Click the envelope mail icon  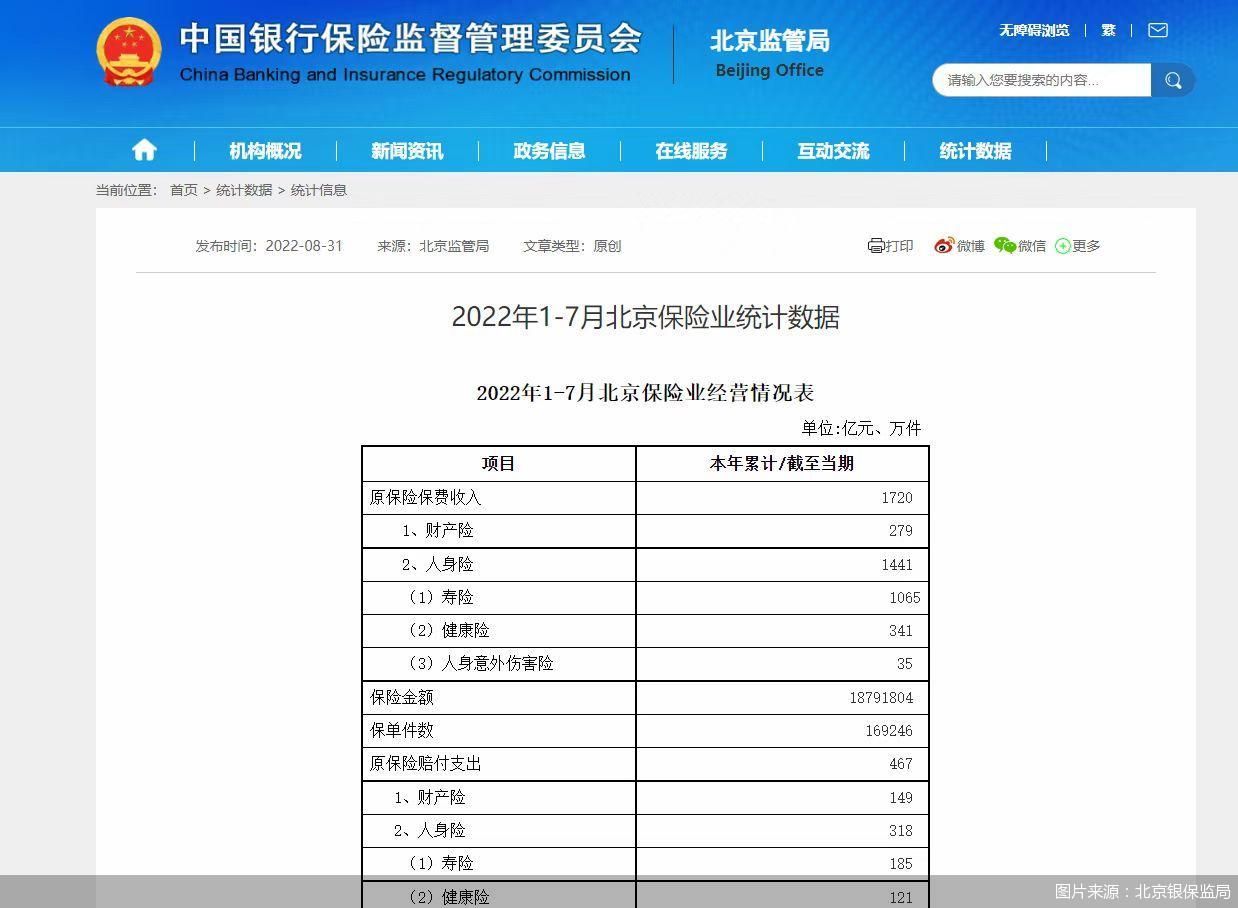coord(1157,30)
